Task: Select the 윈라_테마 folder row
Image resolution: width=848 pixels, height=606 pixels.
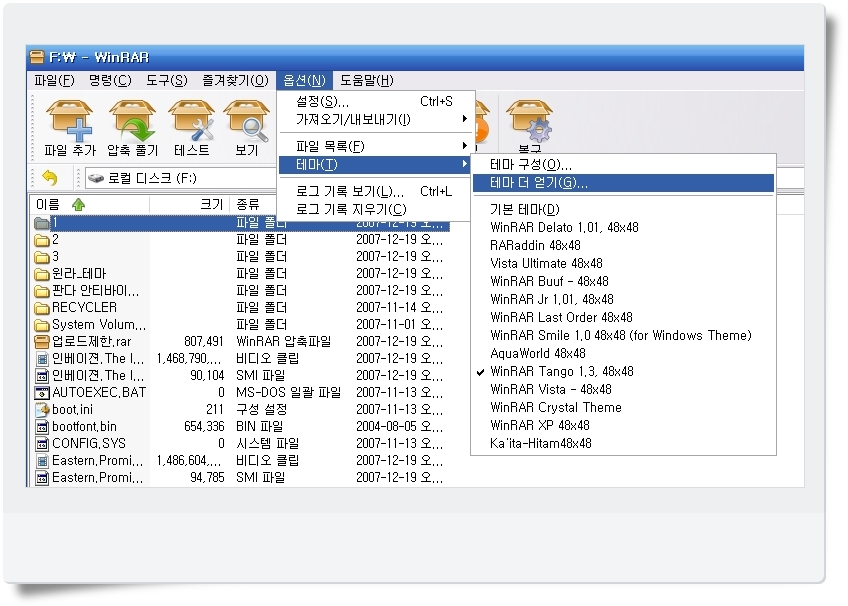Action: click(x=241, y=274)
